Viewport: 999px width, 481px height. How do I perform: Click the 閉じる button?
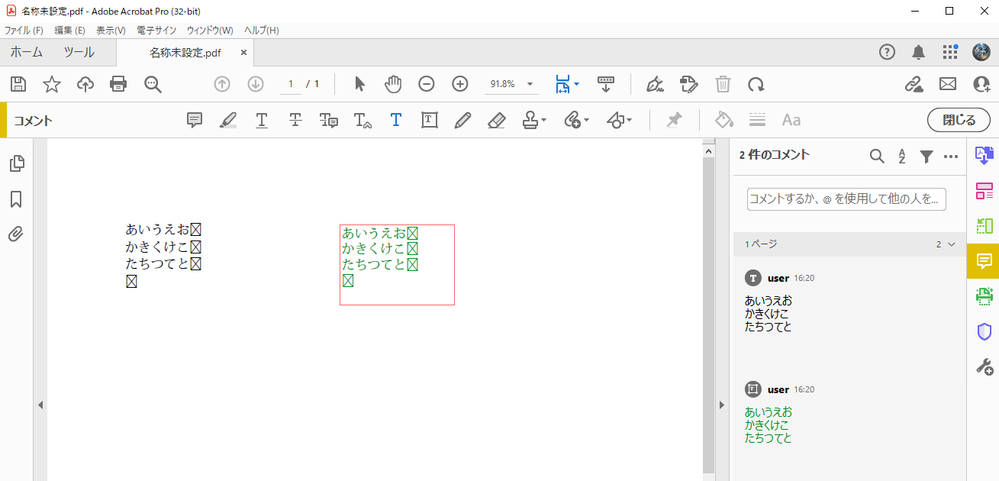pos(959,120)
